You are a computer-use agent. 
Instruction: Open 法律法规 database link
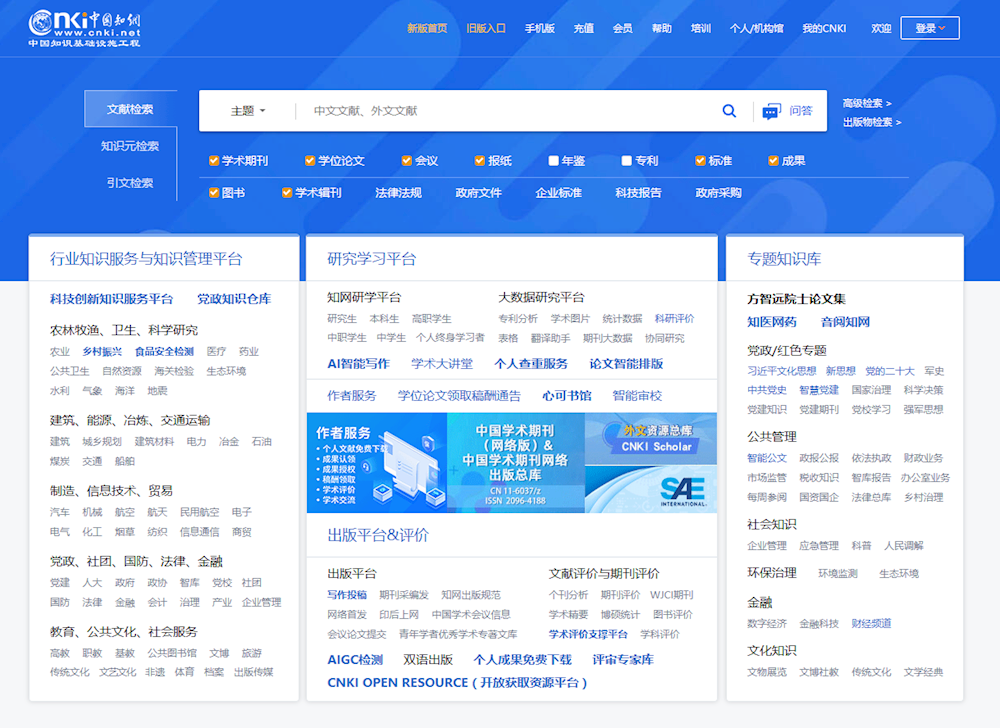point(399,193)
